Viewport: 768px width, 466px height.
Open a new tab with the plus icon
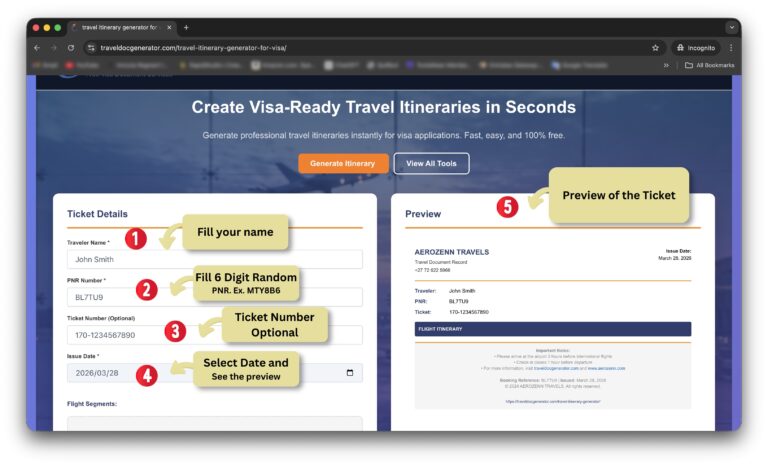[186, 28]
